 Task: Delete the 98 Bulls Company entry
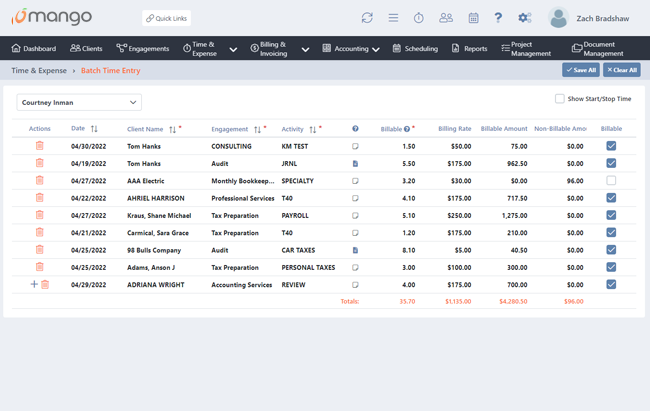(39, 250)
